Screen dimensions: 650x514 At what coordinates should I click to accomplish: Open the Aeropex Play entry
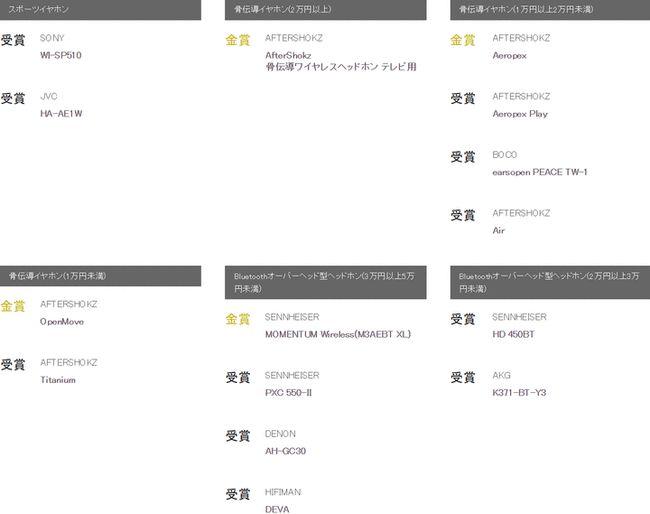click(x=520, y=114)
